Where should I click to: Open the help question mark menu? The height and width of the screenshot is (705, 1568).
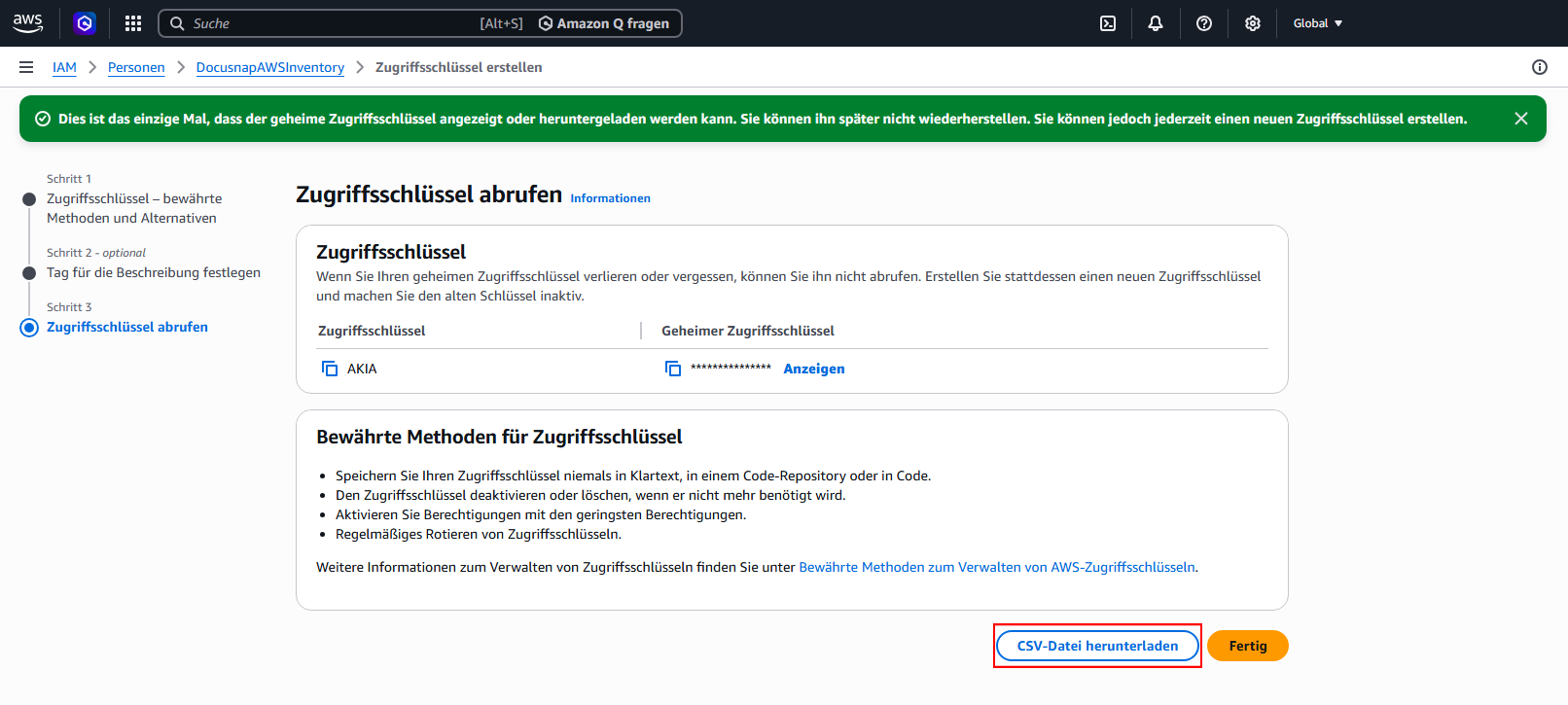click(1204, 23)
